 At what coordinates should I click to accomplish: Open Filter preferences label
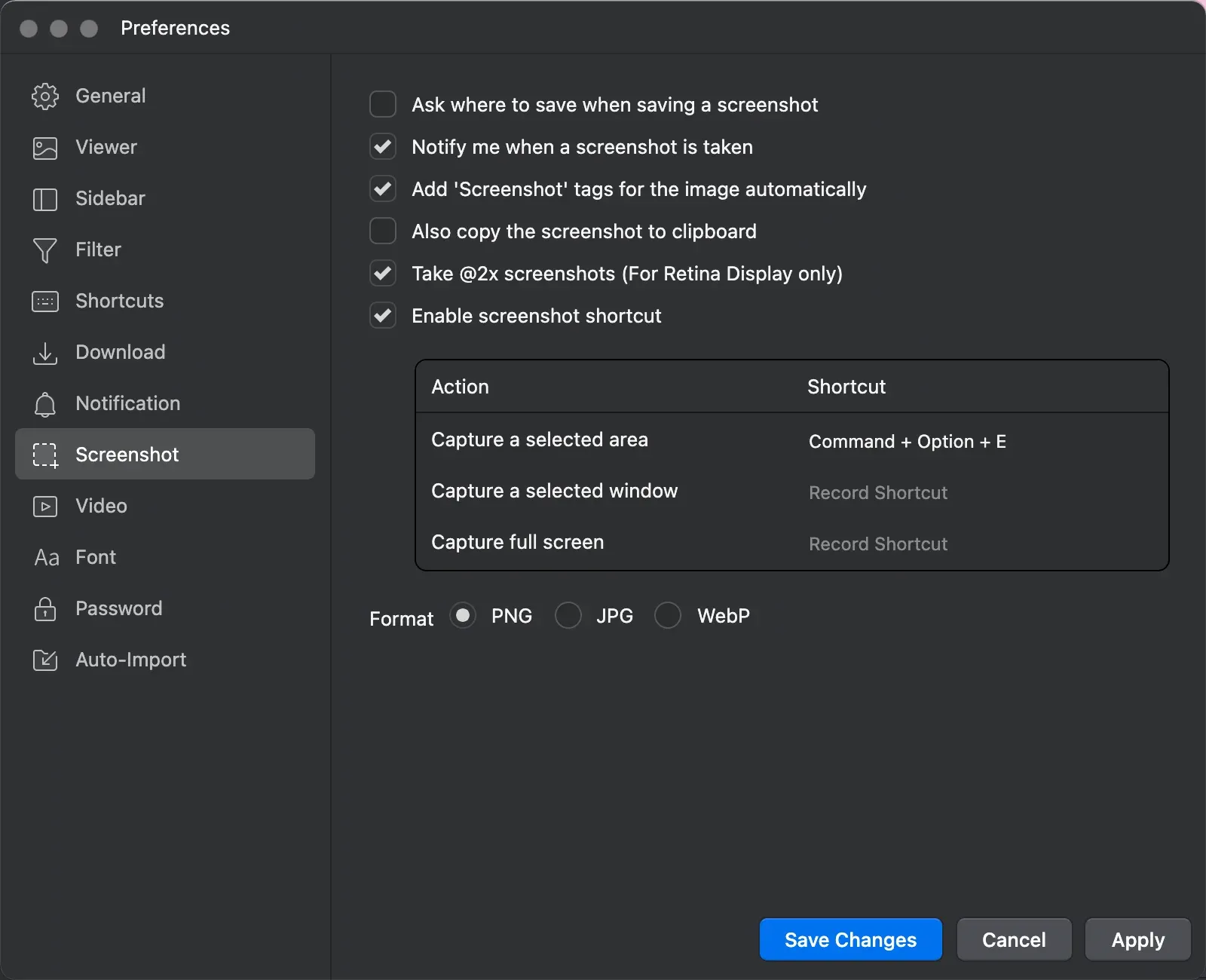tap(98, 250)
